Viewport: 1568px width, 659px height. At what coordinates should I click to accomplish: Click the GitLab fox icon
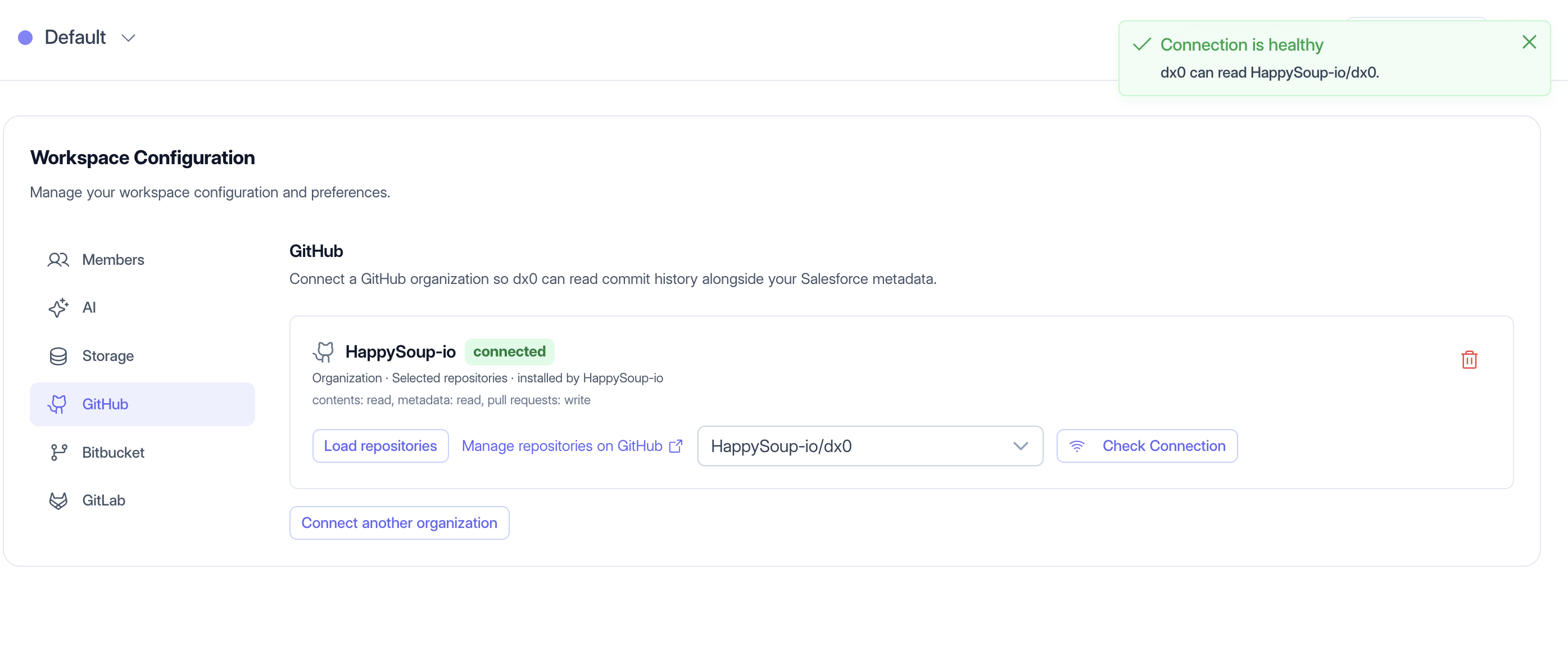click(58, 500)
